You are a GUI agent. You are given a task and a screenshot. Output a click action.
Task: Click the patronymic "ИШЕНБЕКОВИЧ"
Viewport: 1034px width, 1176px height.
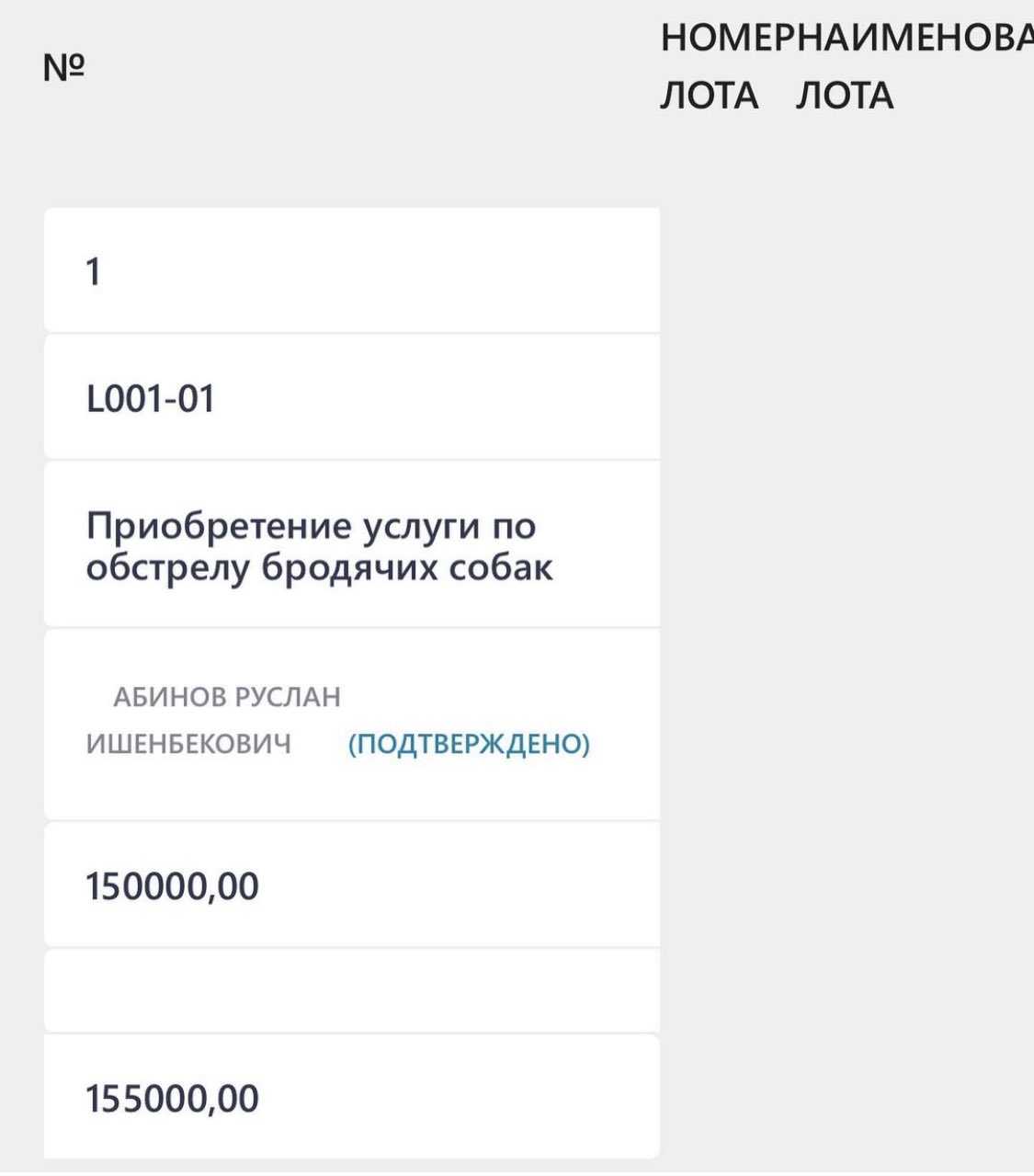(188, 744)
